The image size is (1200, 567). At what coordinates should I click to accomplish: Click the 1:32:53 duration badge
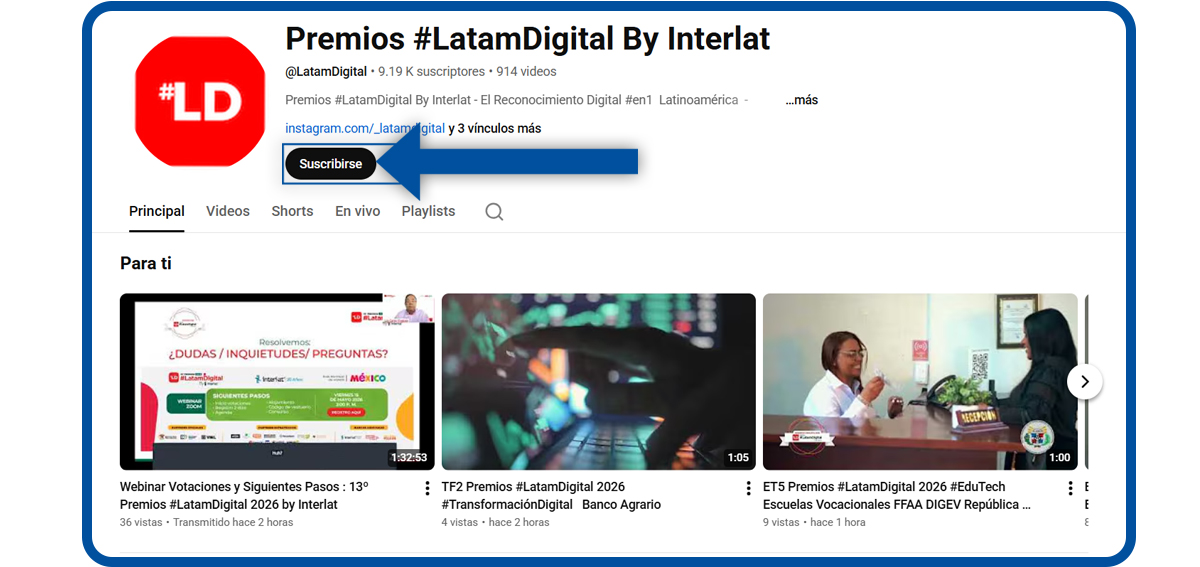point(409,458)
